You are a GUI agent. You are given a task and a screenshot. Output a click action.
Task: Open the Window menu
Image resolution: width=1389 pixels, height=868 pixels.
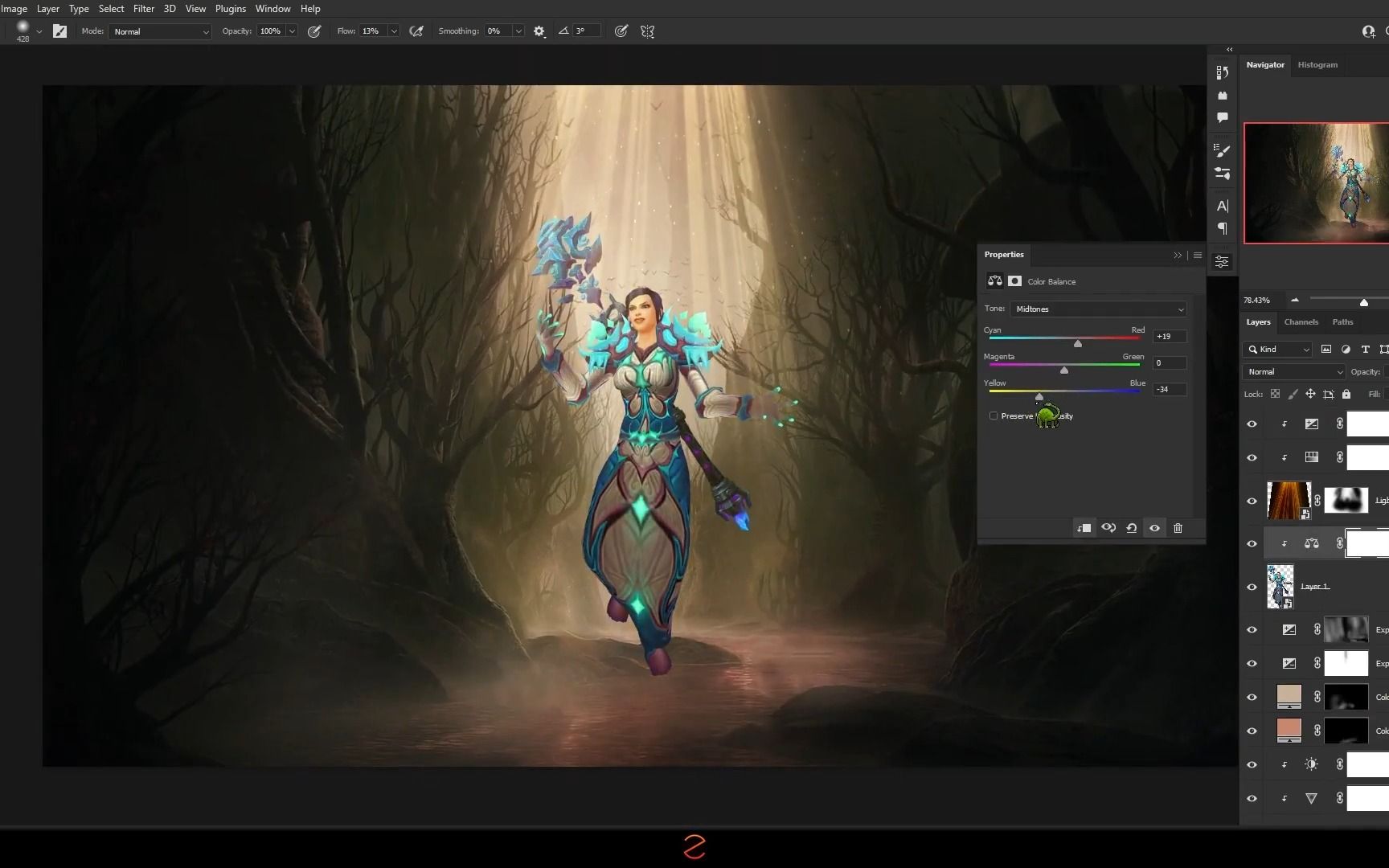272,9
